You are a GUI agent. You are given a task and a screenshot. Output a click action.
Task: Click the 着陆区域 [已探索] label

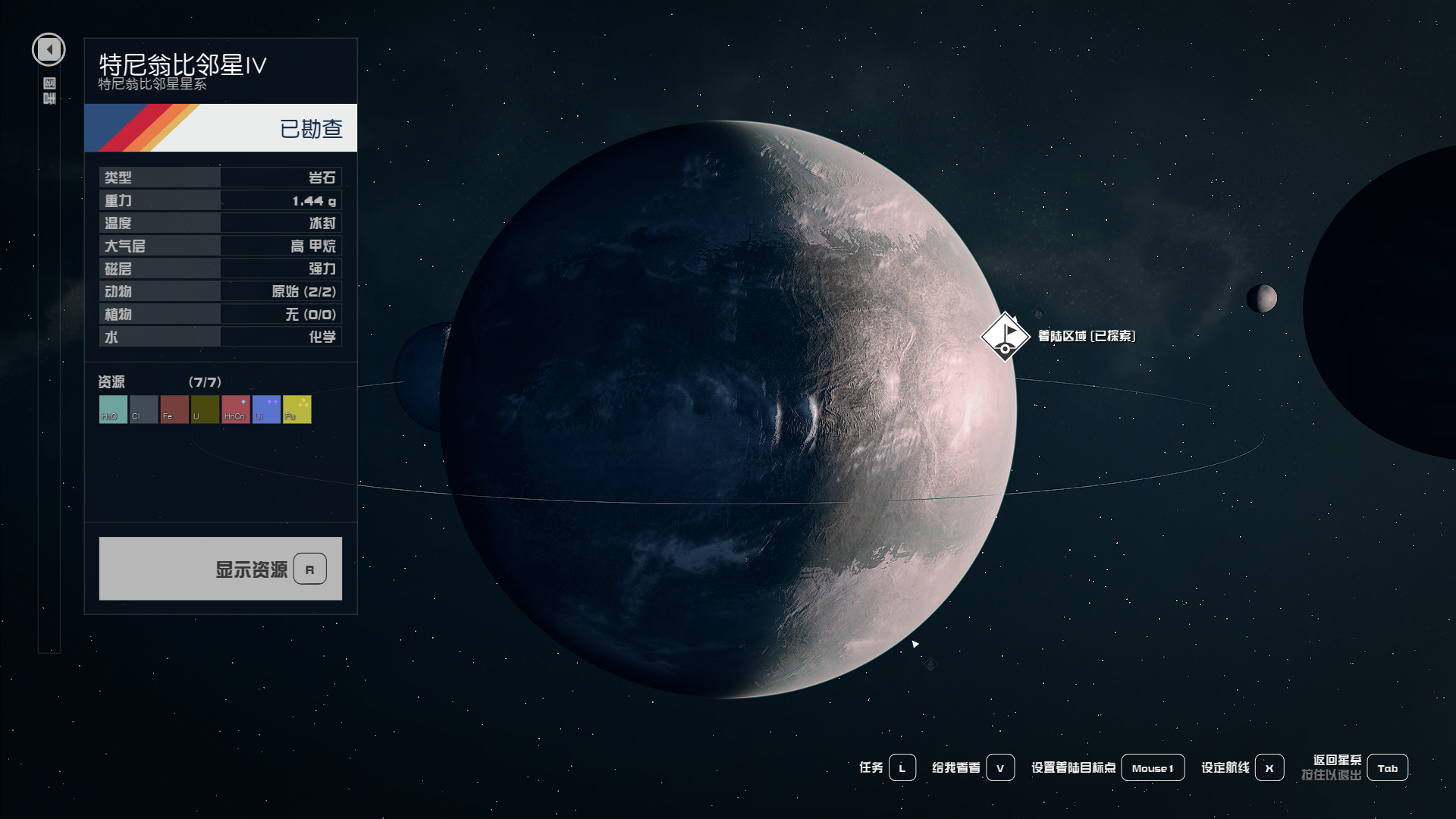pyautogui.click(x=1087, y=336)
